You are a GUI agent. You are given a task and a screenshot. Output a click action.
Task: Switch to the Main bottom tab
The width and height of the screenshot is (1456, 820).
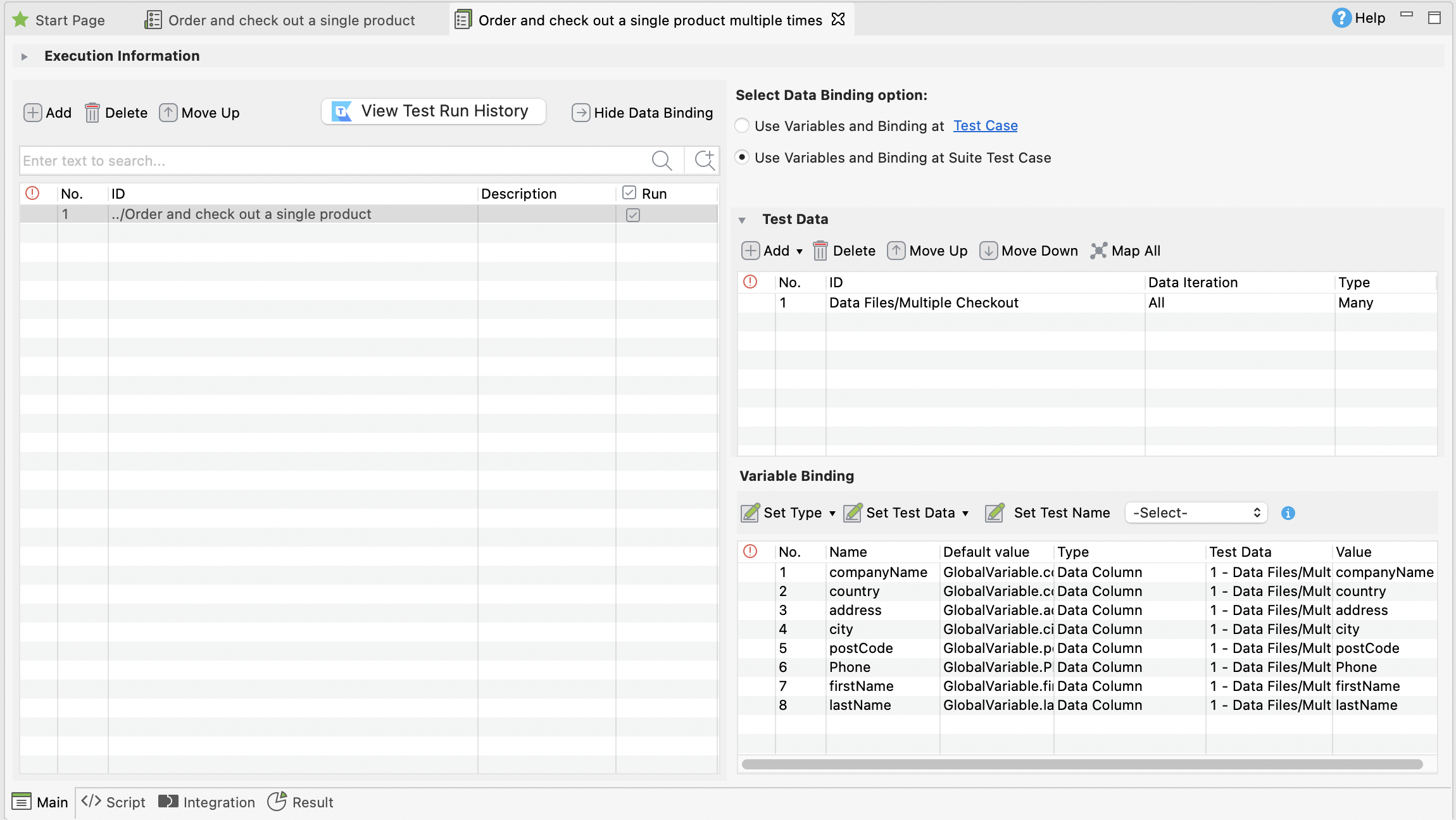coord(40,802)
